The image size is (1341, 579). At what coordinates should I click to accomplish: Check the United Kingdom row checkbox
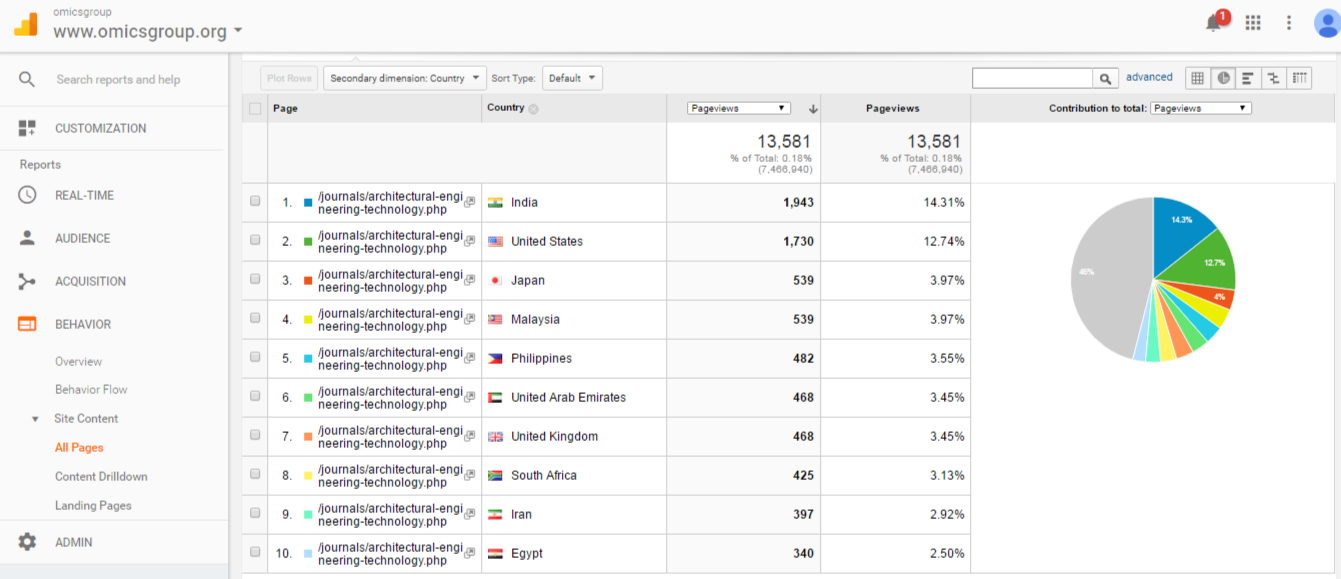point(255,435)
